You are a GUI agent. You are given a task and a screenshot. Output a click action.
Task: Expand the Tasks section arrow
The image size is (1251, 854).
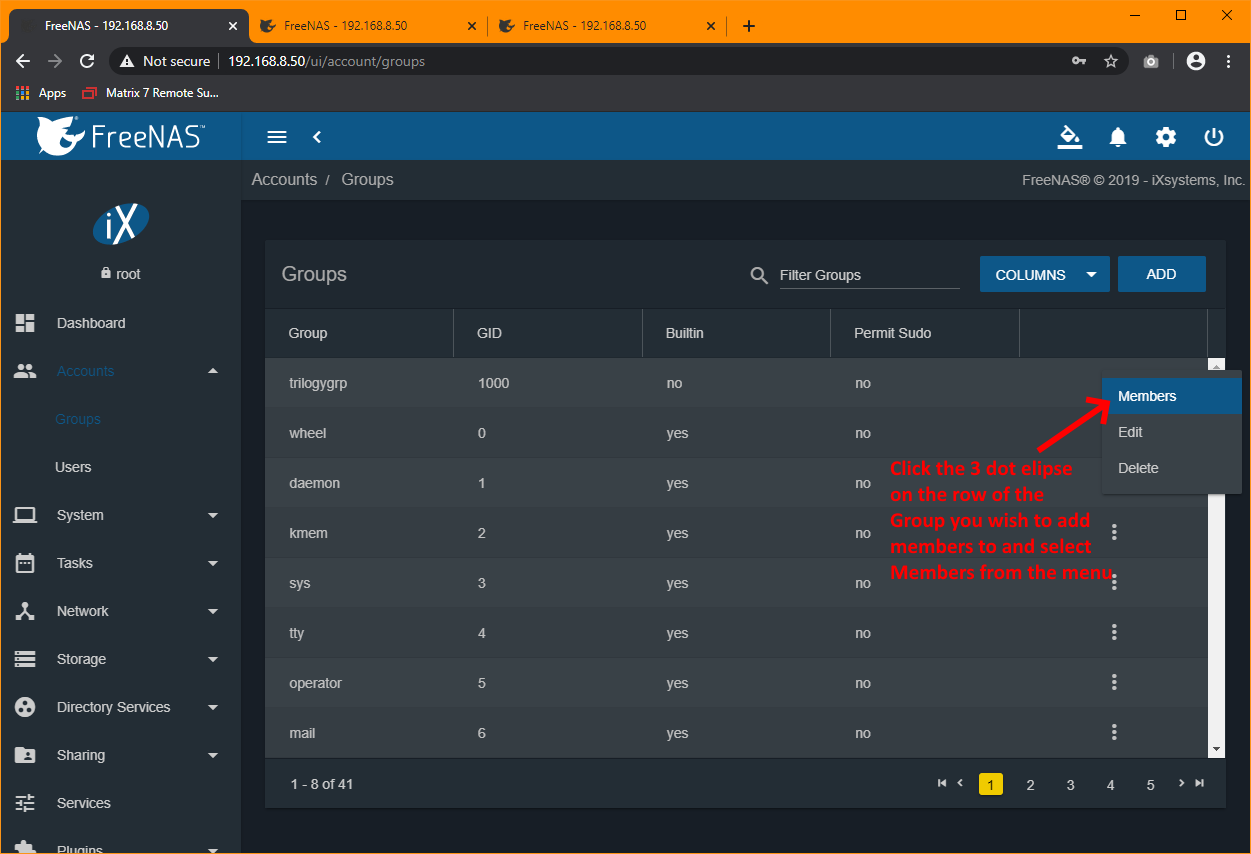click(213, 563)
